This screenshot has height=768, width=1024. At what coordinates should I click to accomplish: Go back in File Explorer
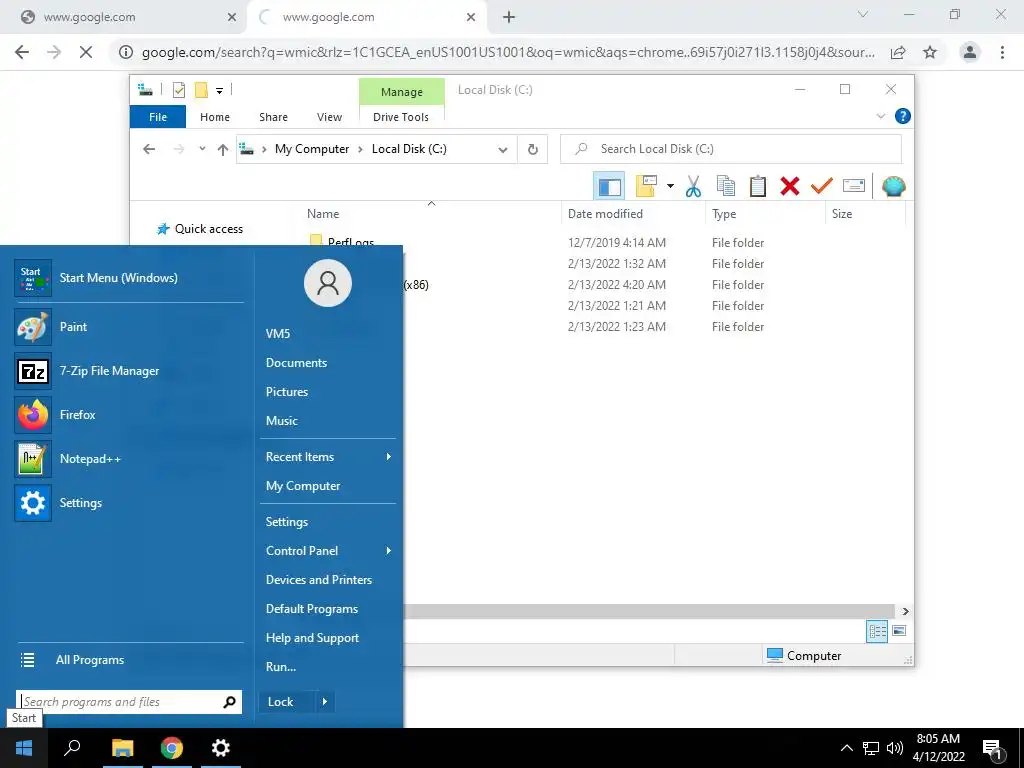pyautogui.click(x=149, y=150)
